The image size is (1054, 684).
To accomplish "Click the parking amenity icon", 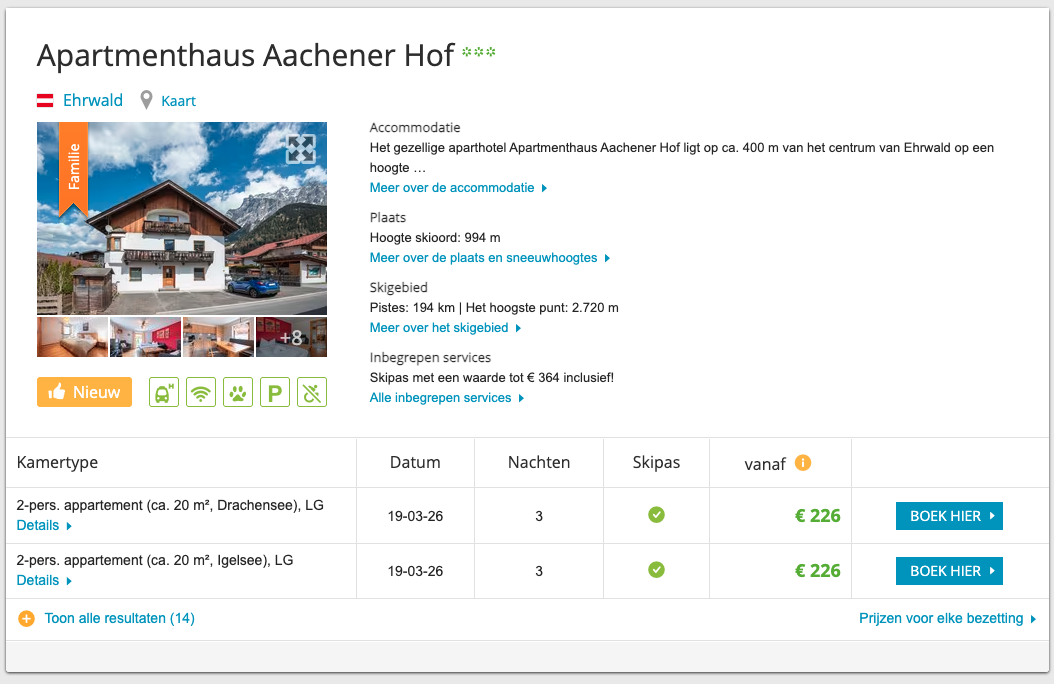I will (x=275, y=392).
